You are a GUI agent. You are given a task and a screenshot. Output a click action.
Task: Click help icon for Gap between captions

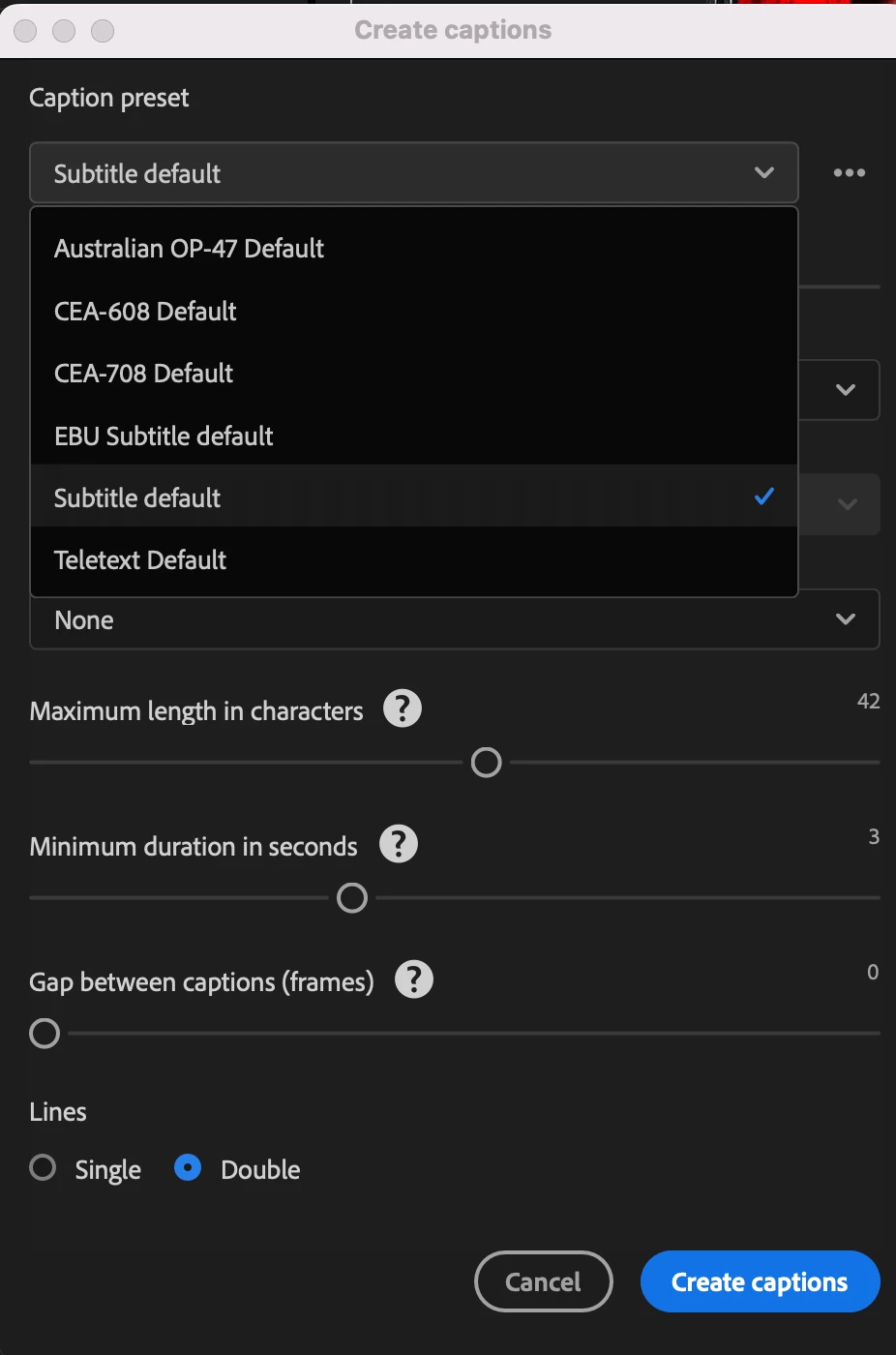[414, 979]
